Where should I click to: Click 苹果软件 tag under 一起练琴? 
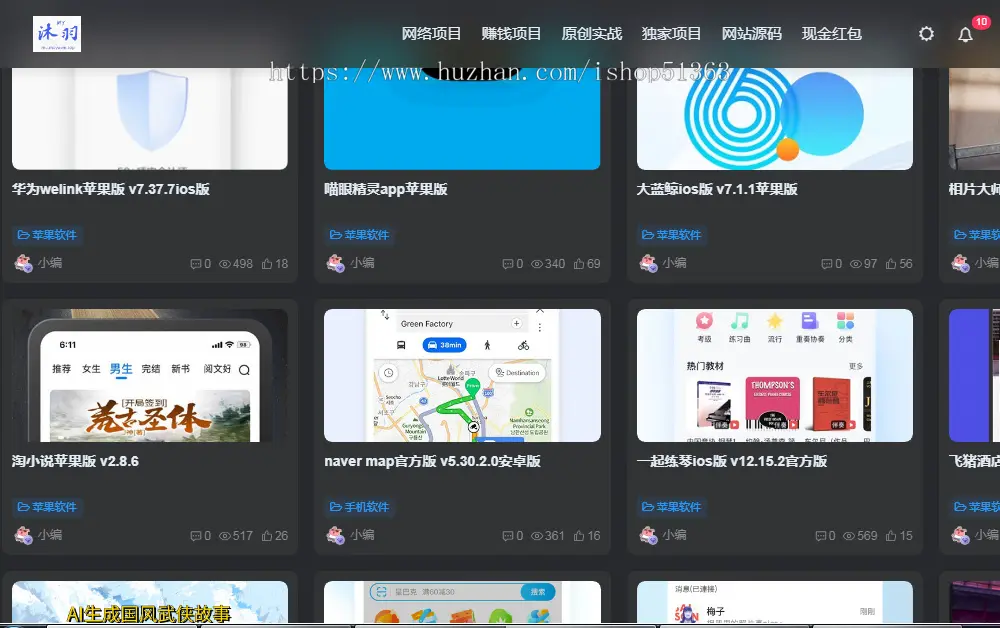[x=672, y=507]
